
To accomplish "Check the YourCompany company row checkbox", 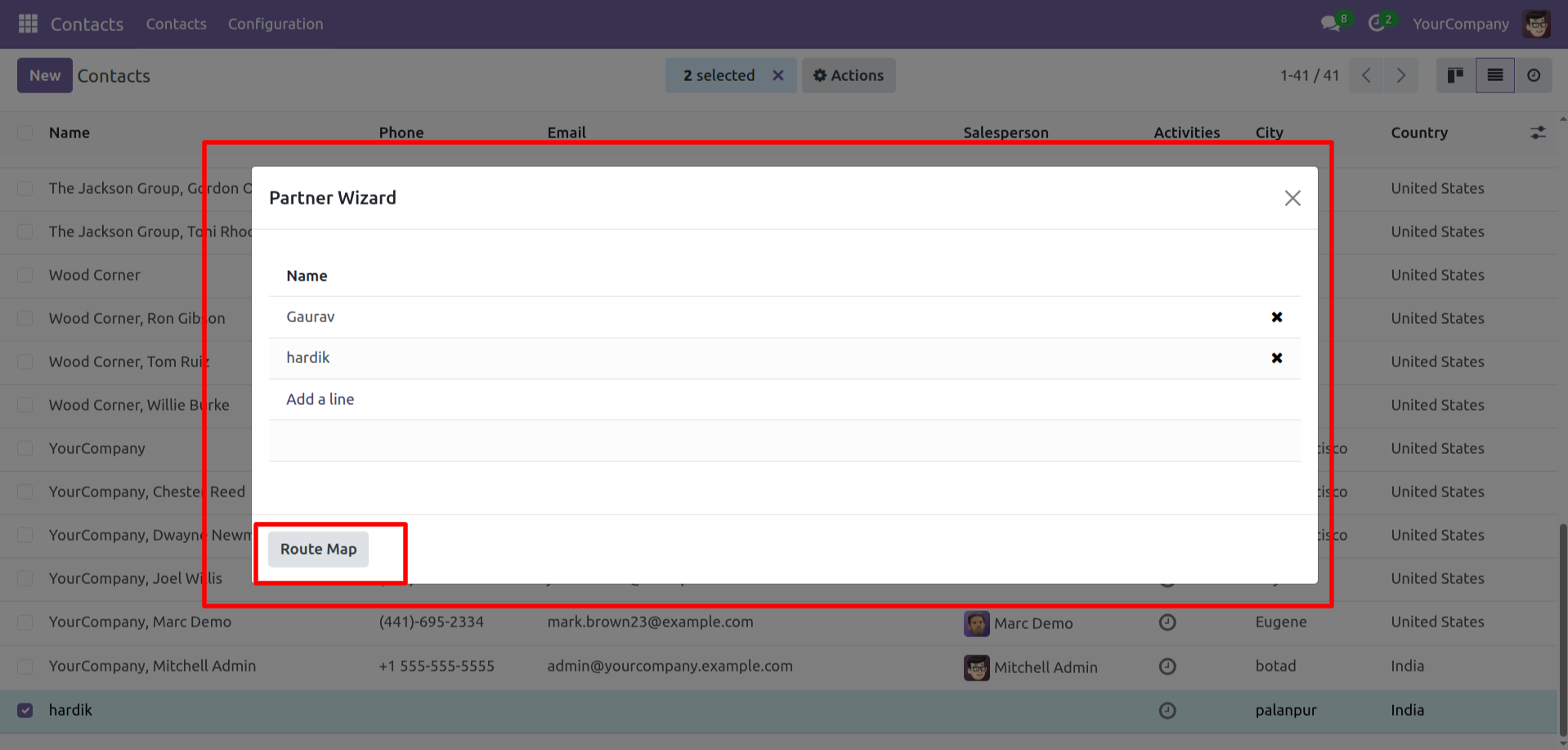I will (x=25, y=448).
